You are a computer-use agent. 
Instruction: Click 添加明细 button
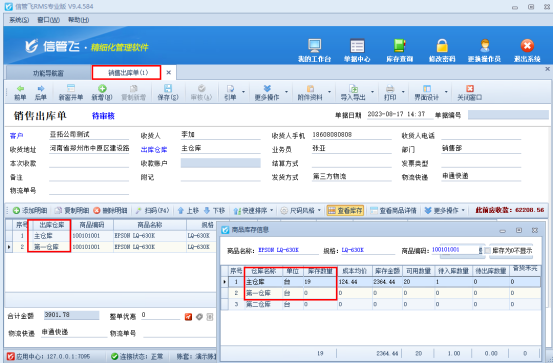(30, 211)
